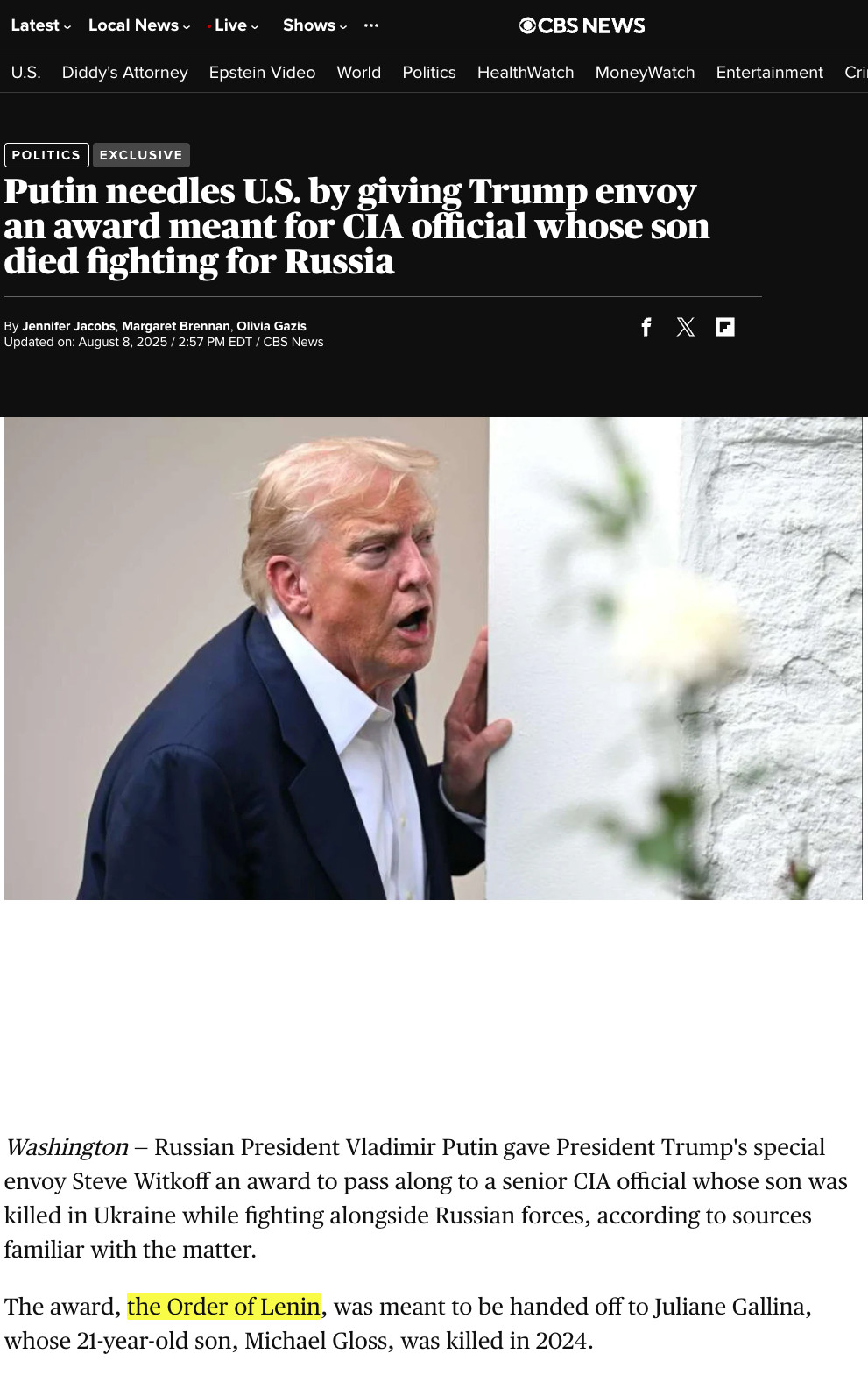Open author Jennifer Jacobs profile
The image size is (868, 1375).
point(68,326)
